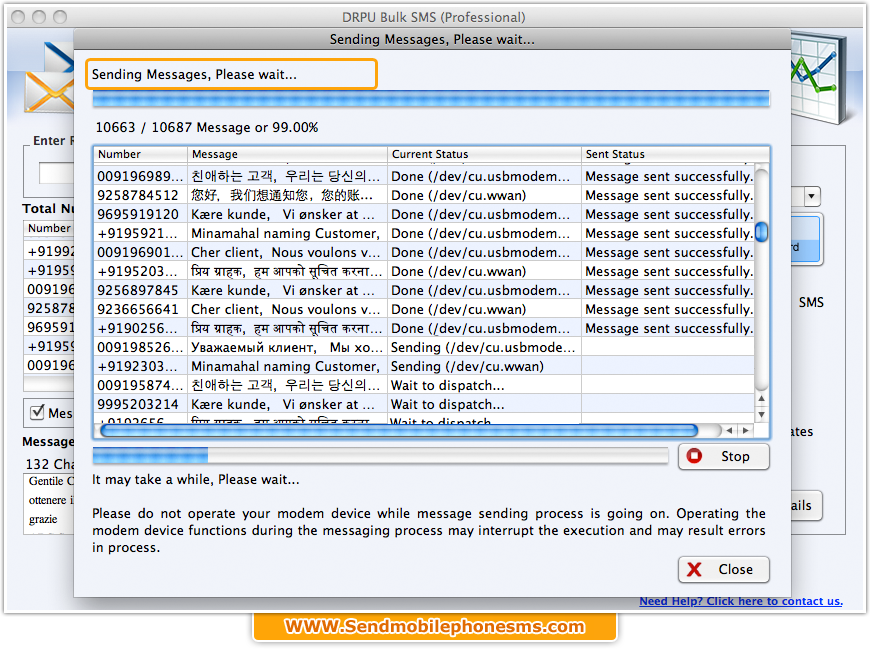The height and width of the screenshot is (649, 870).
Task: Click the horizontal scrollbar thumb of the table
Action: (x=399, y=430)
